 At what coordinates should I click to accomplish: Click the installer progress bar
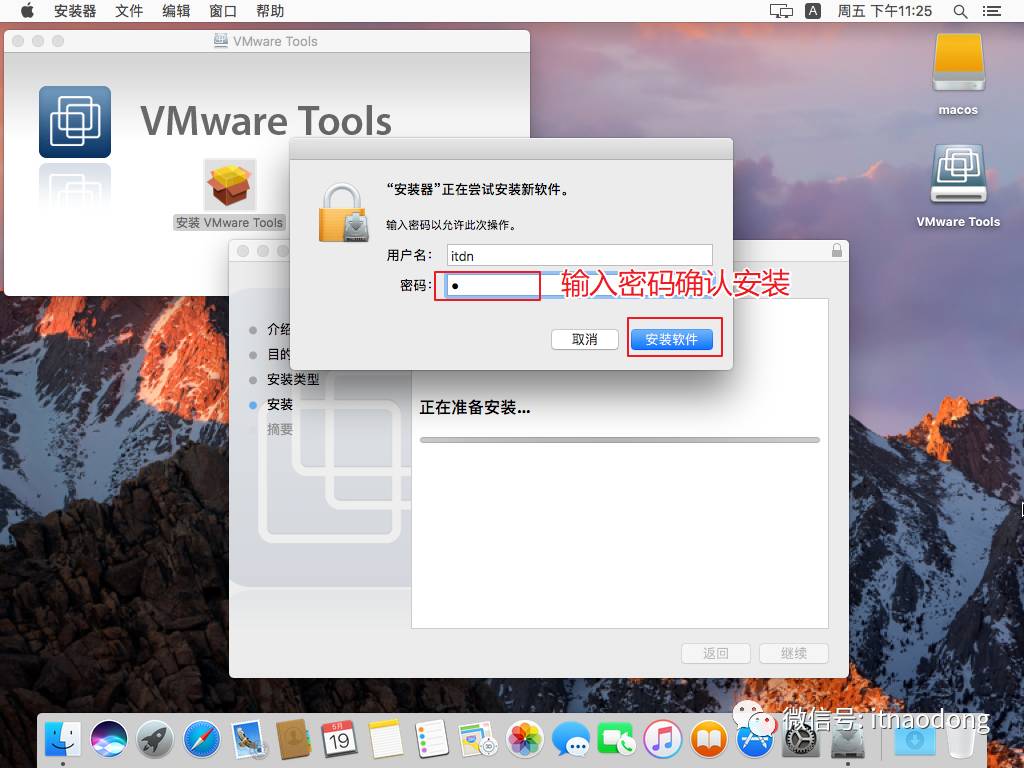(620, 440)
